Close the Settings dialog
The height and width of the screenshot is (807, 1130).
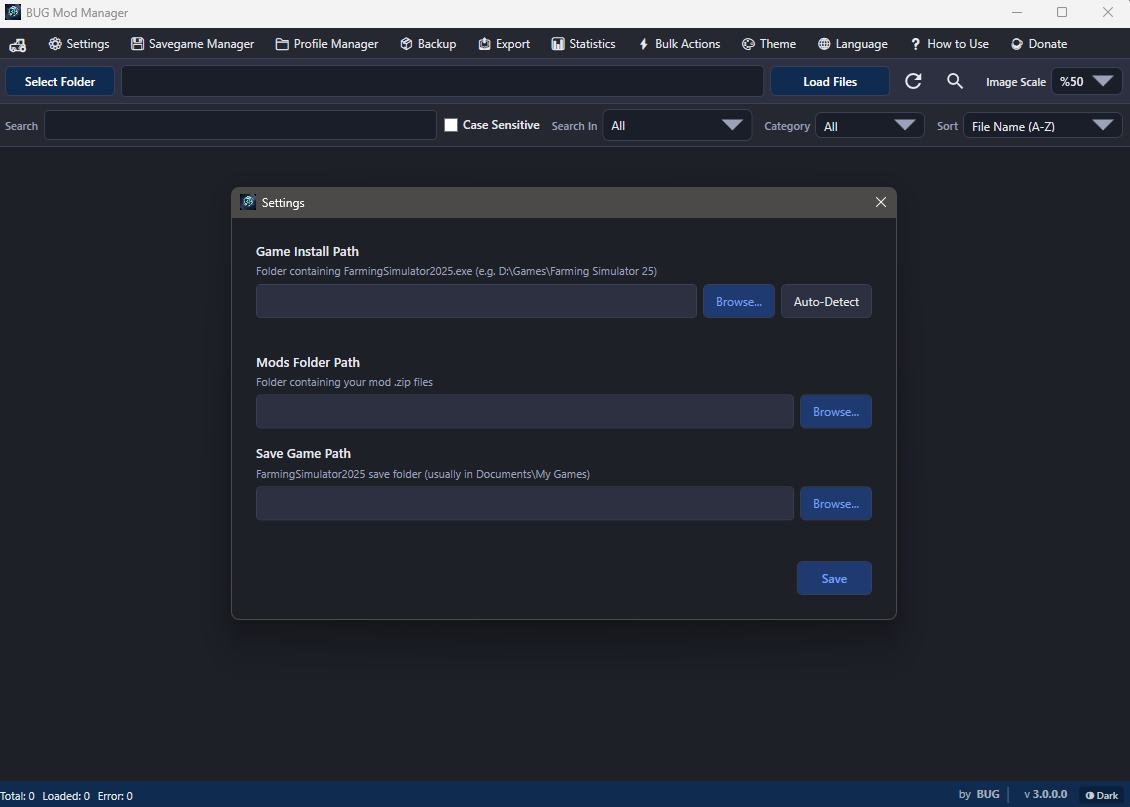pos(881,202)
